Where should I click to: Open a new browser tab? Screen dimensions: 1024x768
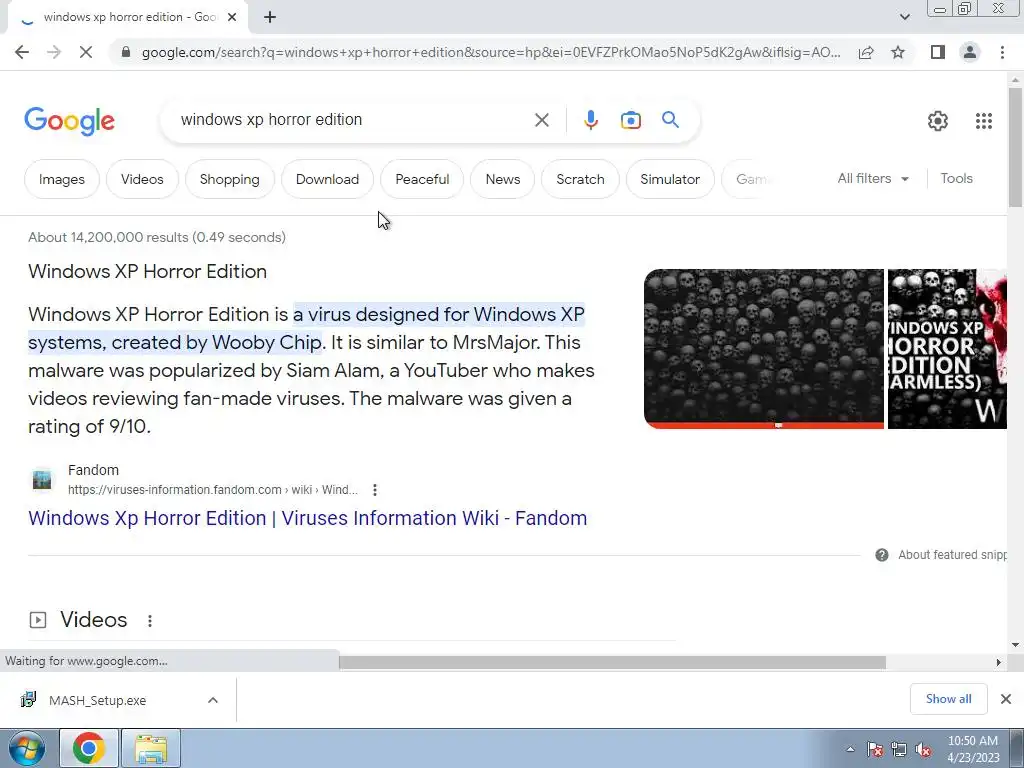[270, 18]
